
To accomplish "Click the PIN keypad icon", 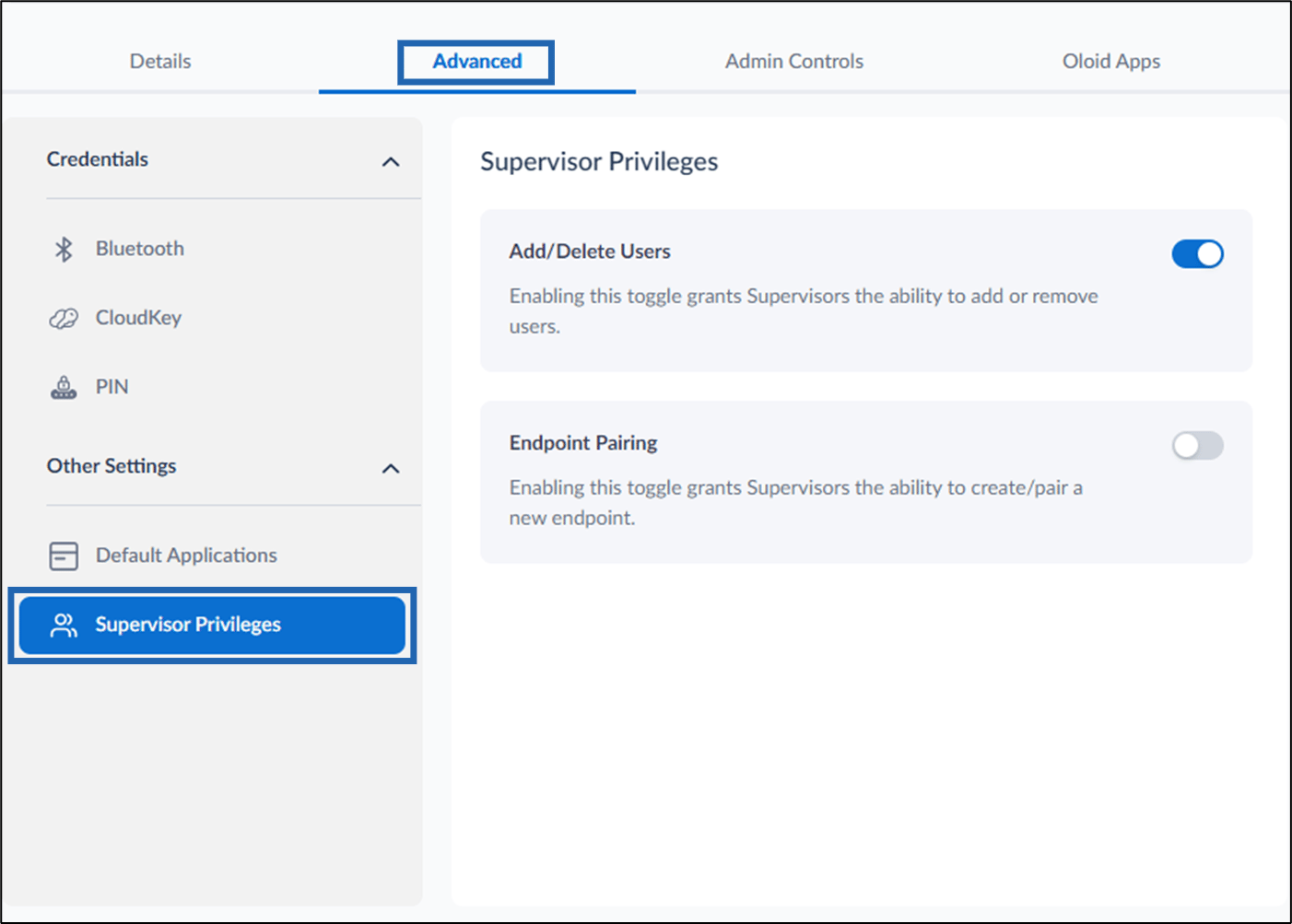I will coord(64,388).
